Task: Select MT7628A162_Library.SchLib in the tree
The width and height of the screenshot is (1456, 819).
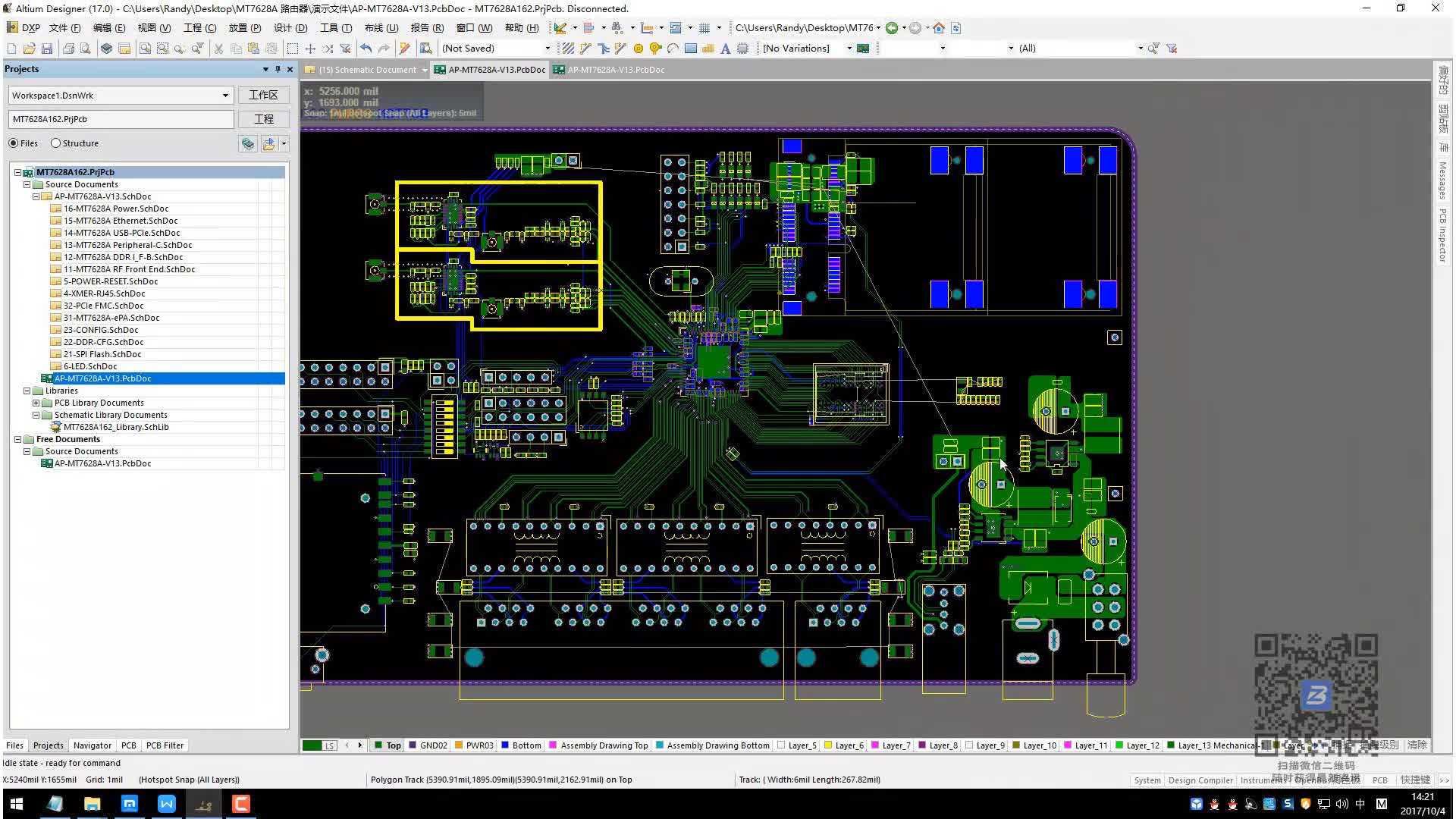Action: coord(116,427)
